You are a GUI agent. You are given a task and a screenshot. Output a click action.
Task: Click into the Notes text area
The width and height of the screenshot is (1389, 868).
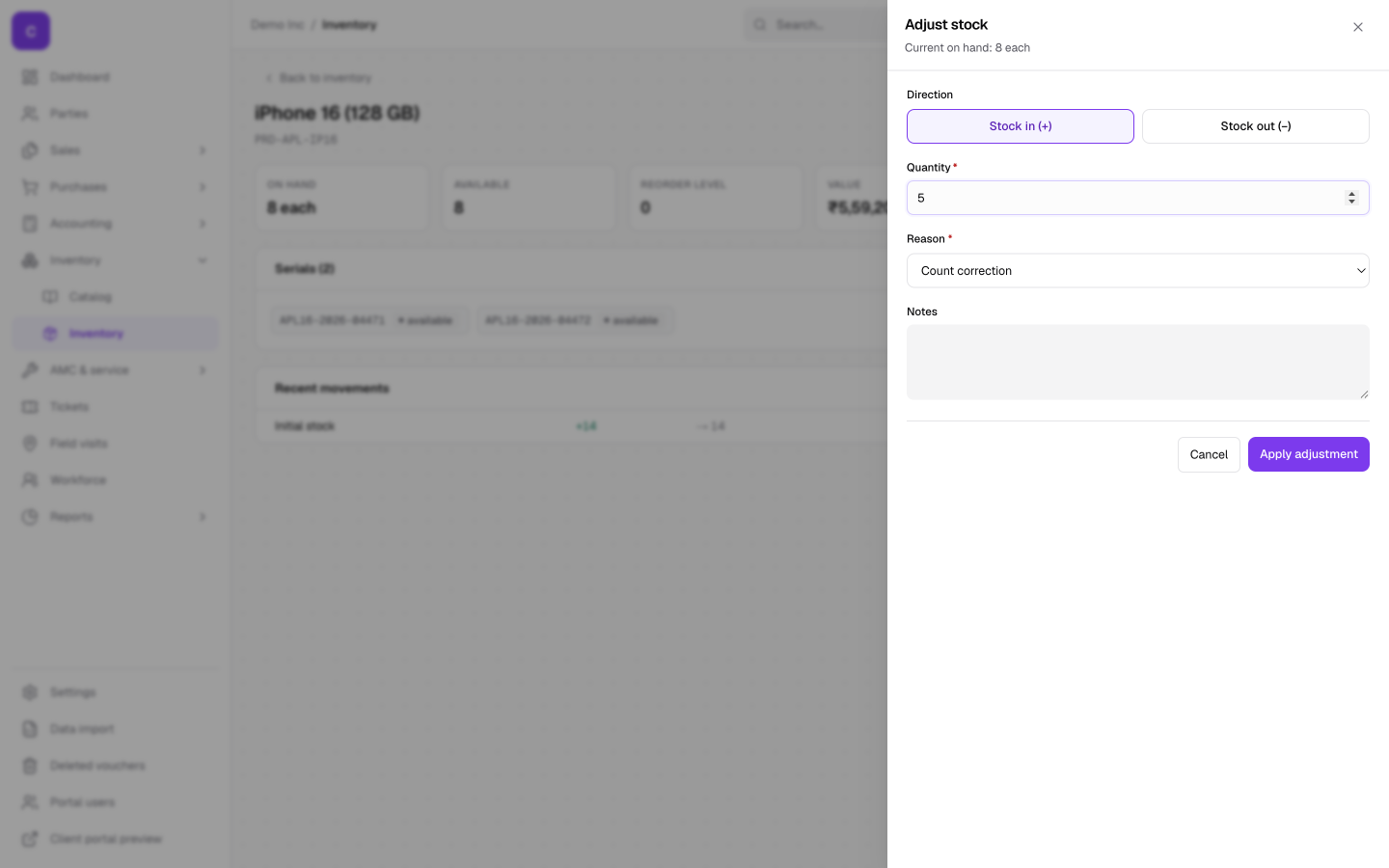coord(1137,362)
